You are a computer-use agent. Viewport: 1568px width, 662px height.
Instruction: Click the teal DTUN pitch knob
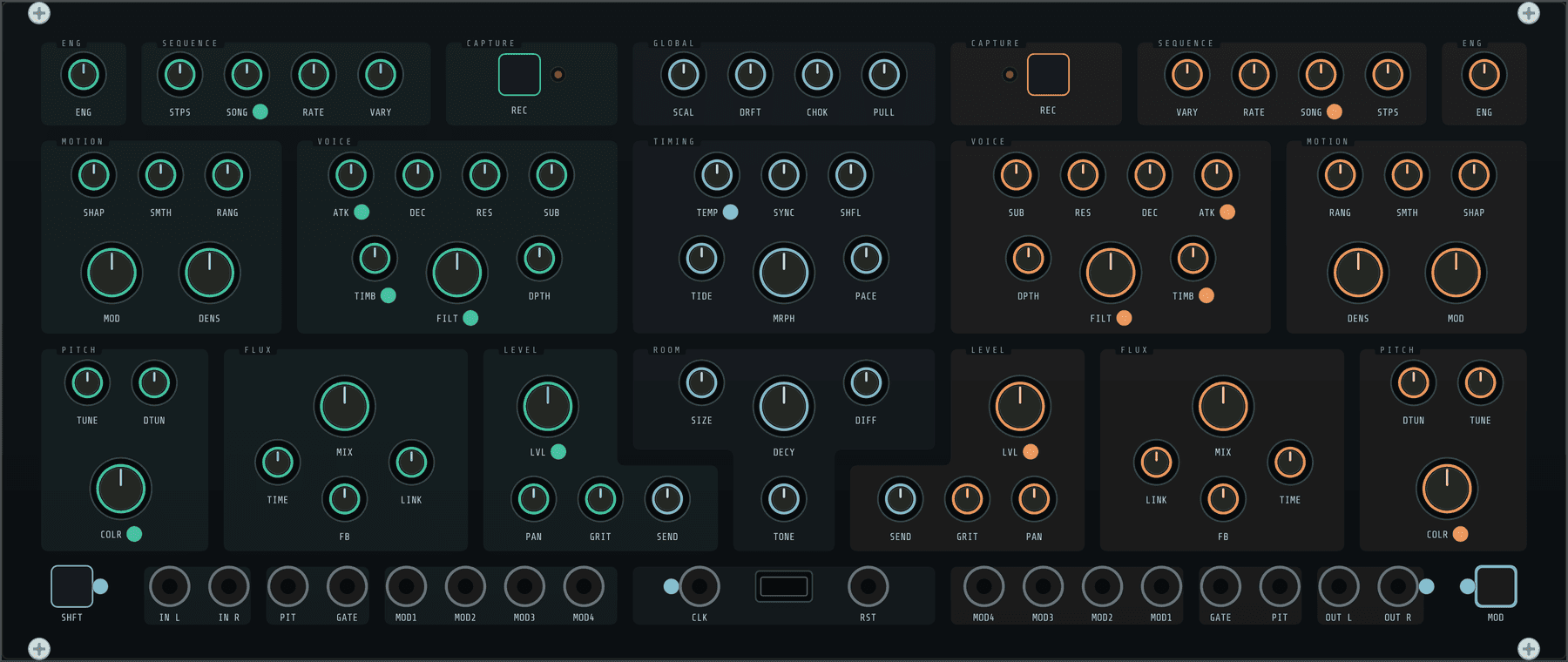(x=154, y=382)
